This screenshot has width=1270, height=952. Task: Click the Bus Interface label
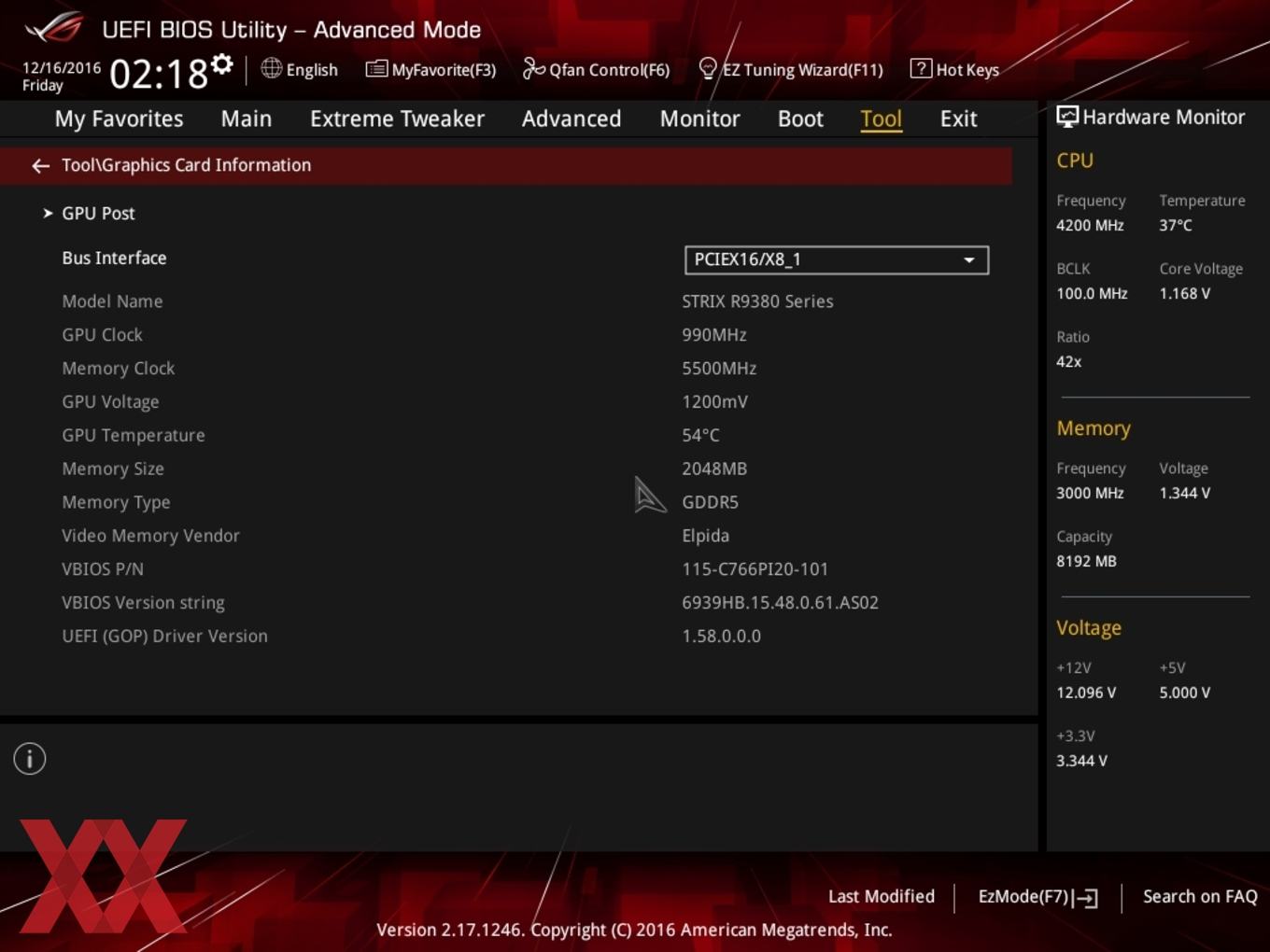[x=114, y=259]
